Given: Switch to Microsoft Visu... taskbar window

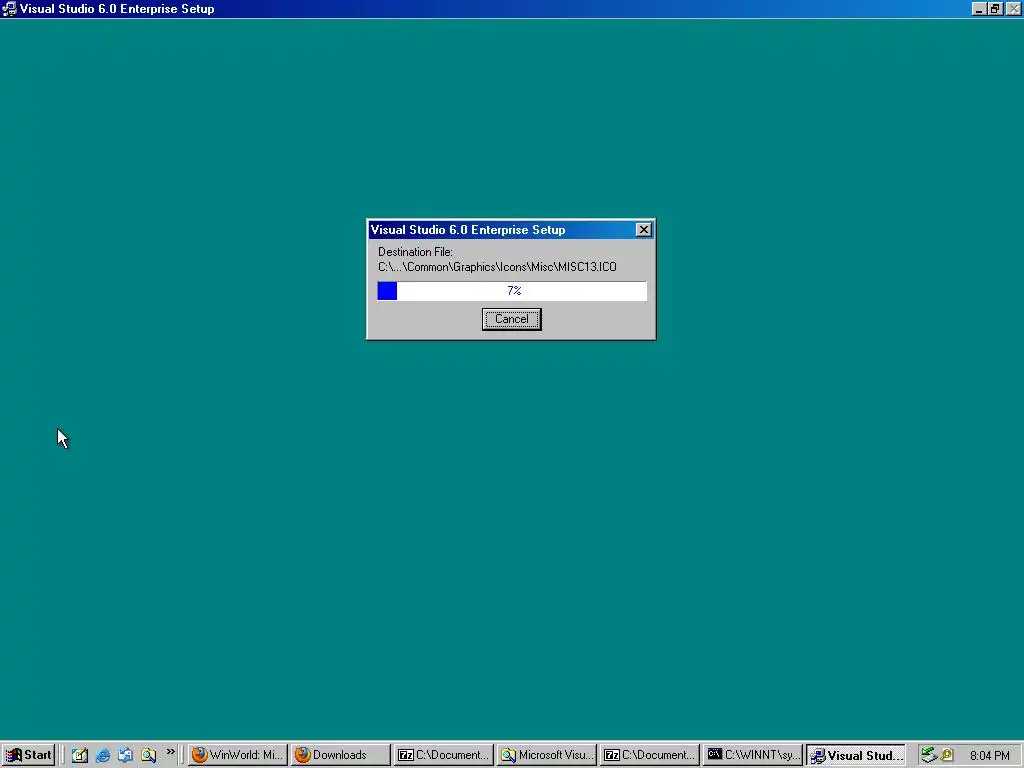Looking at the screenshot, I should pos(547,755).
